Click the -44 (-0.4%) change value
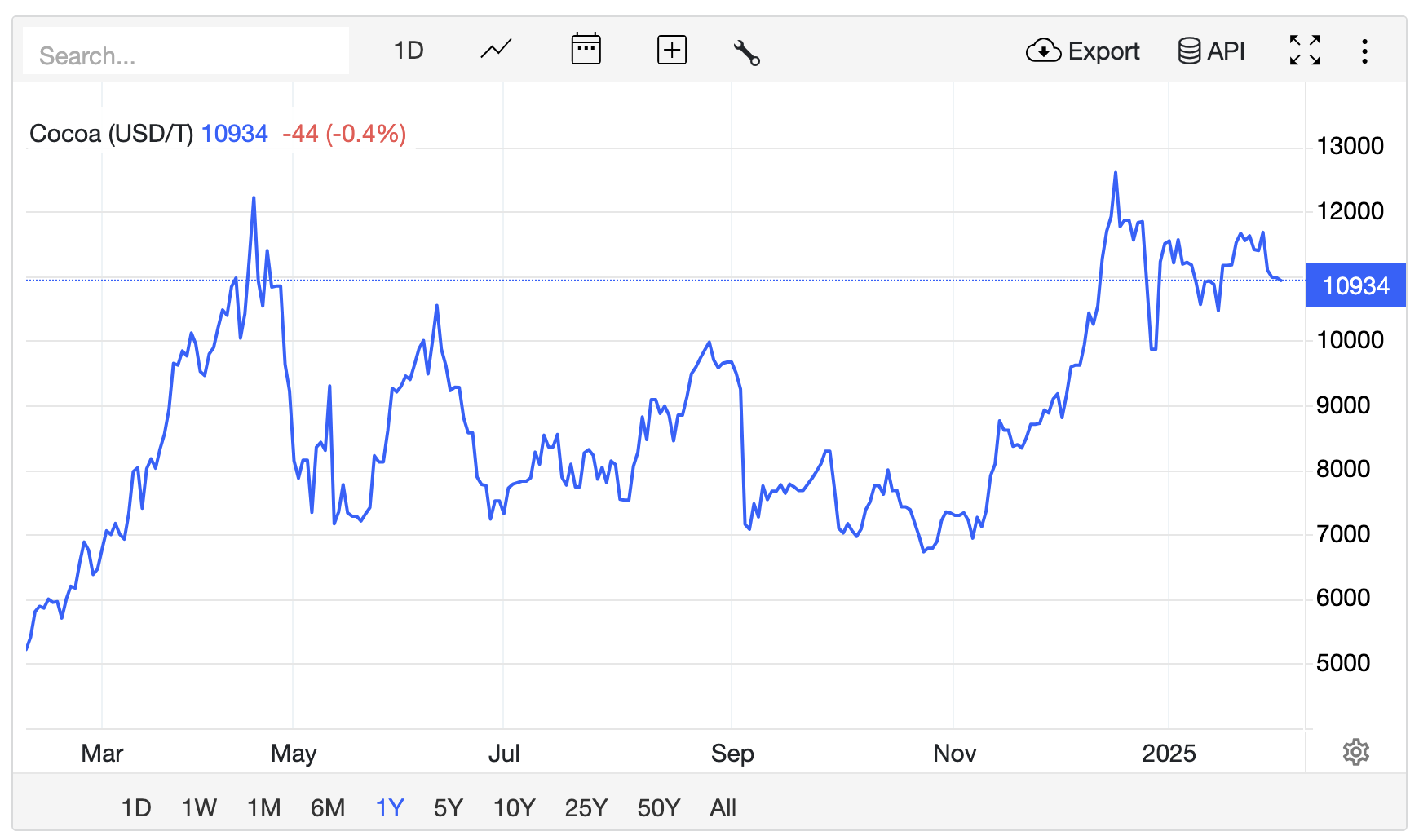1419x840 pixels. pos(344,134)
